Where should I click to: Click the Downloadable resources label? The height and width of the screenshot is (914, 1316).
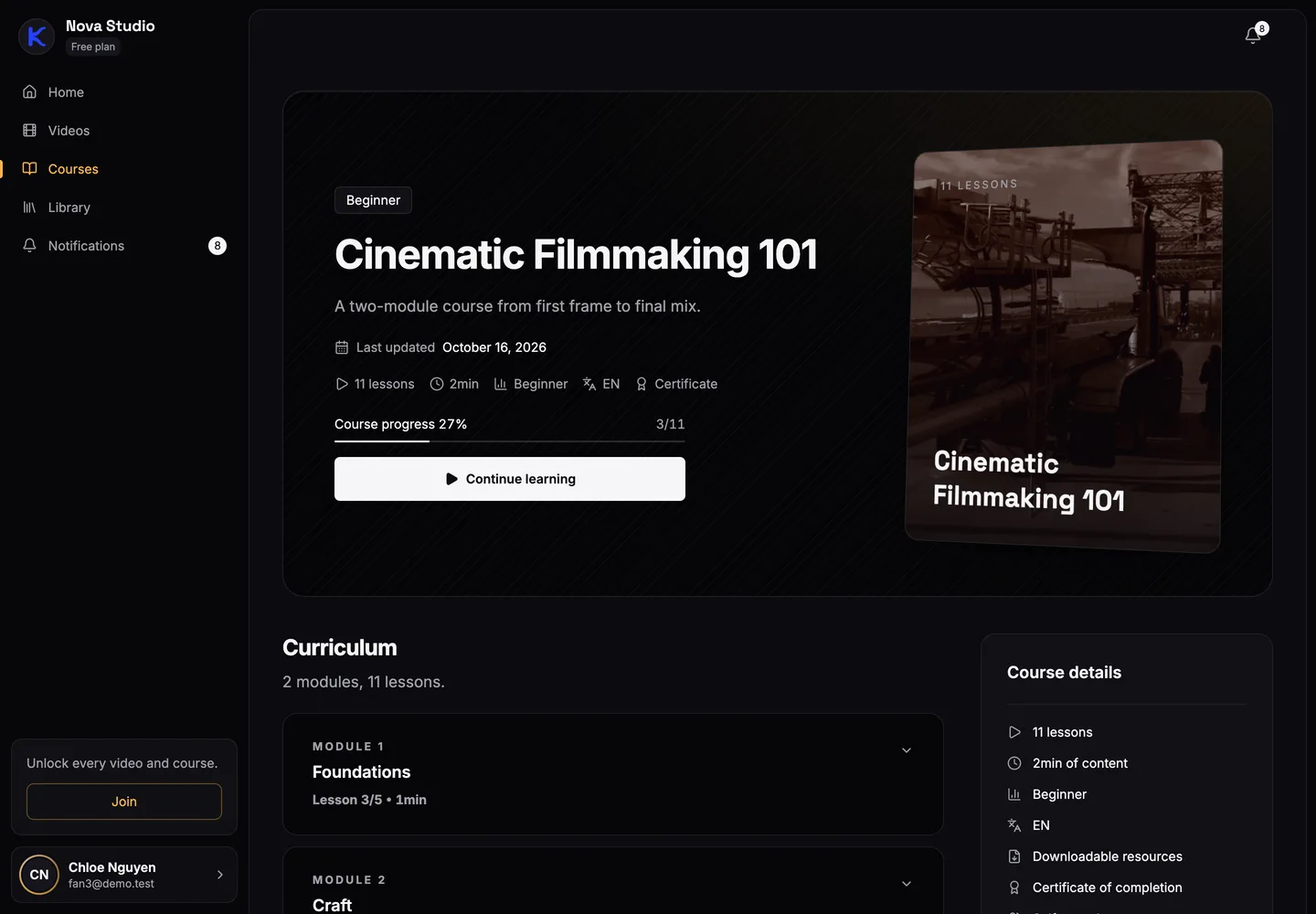pos(1108,856)
